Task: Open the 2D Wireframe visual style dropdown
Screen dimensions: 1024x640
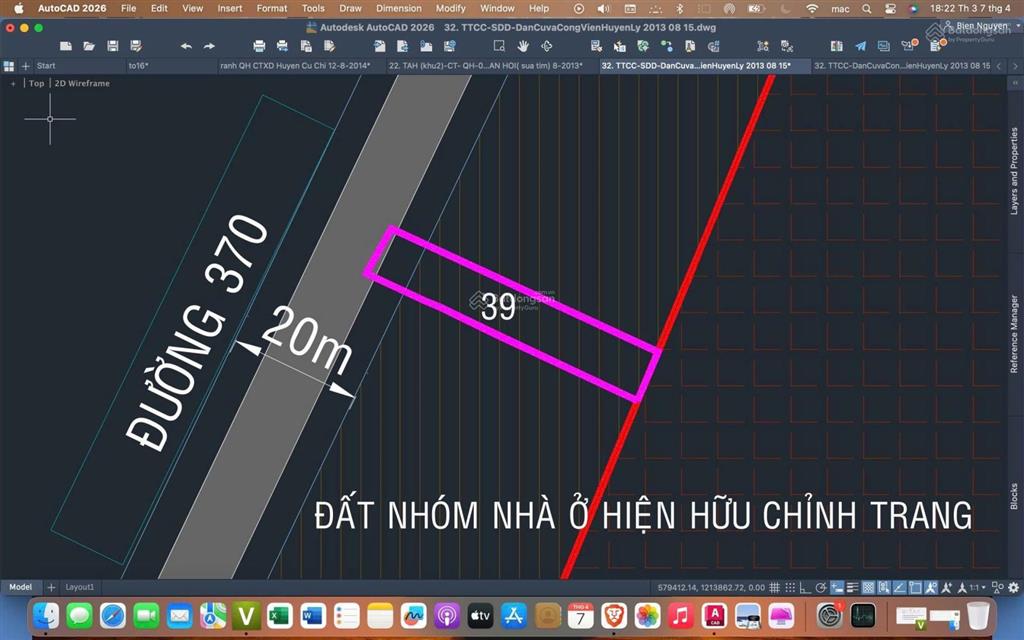Action: 82,83
